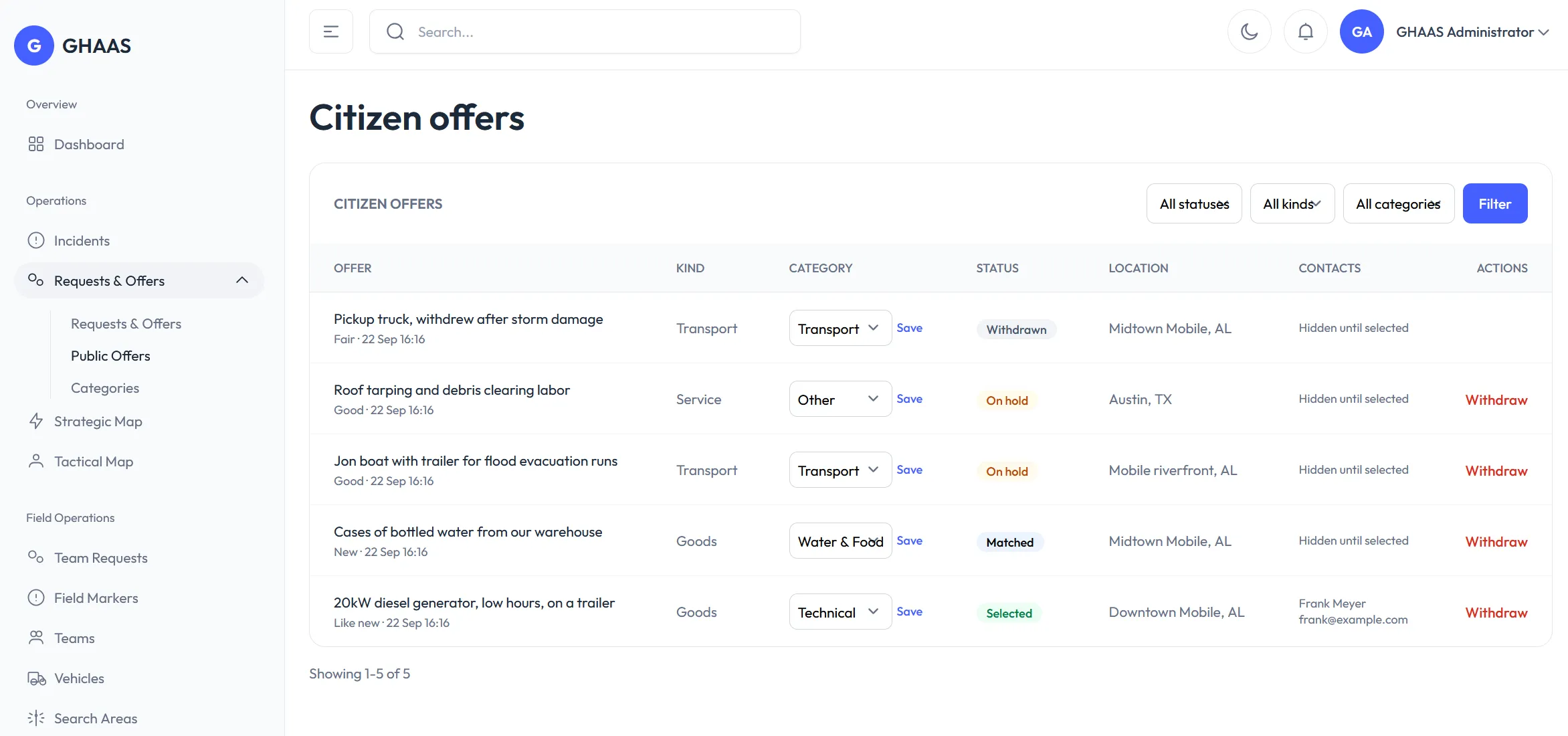Viewport: 1568px width, 736px height.
Task: Click the Tactical Map person icon
Action: [36, 462]
